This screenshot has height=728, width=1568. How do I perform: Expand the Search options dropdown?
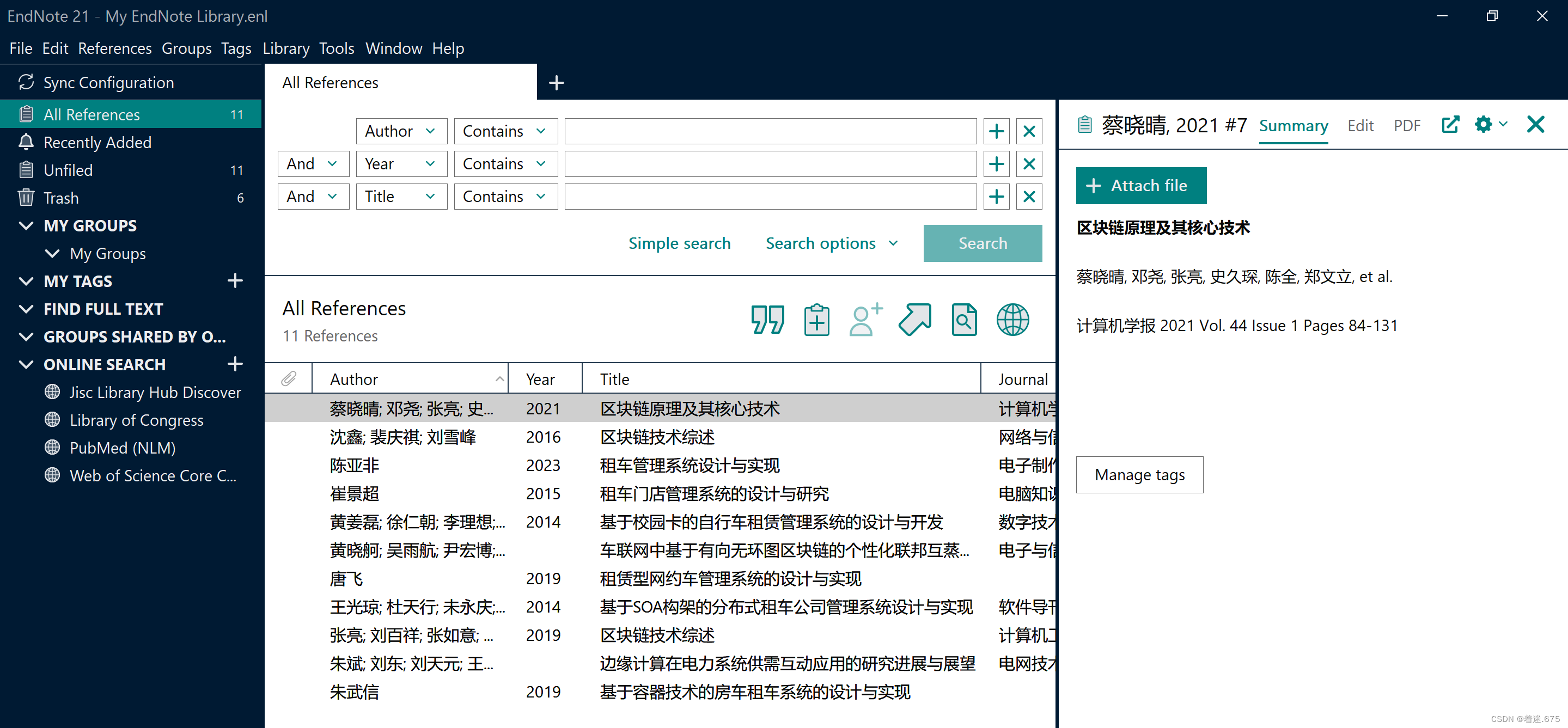click(832, 243)
